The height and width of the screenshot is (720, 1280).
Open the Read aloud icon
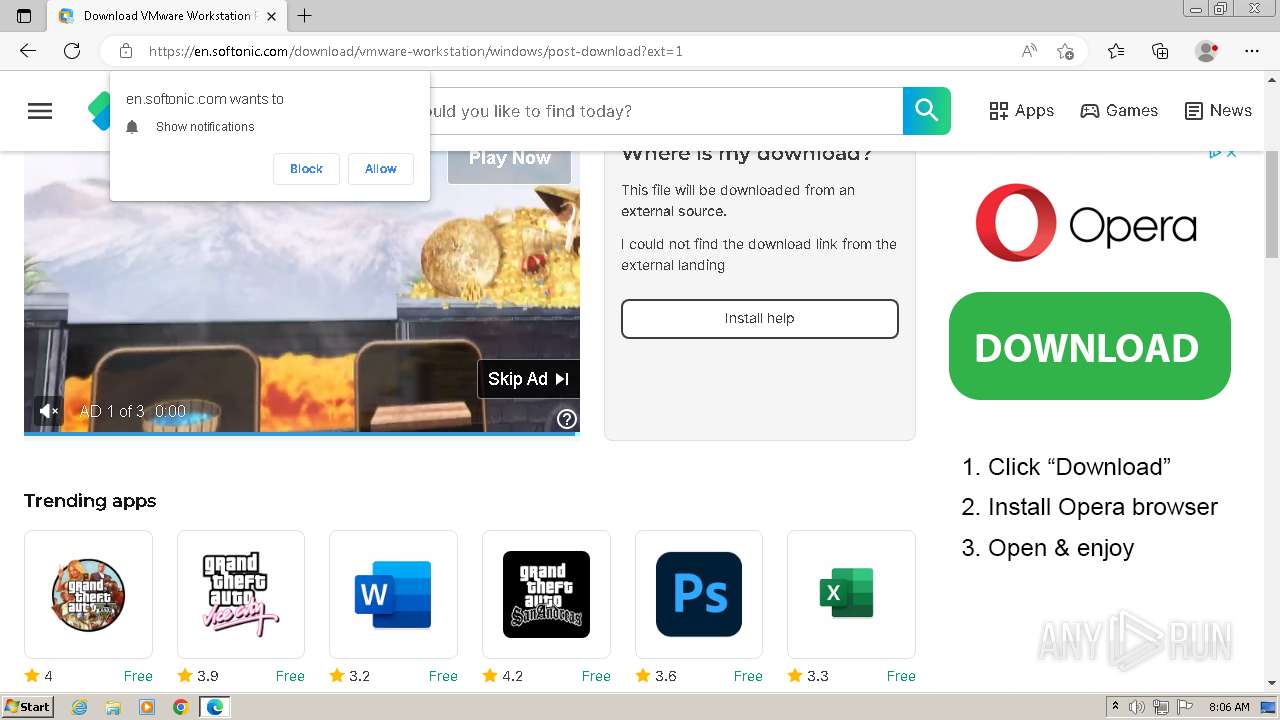(x=1029, y=51)
